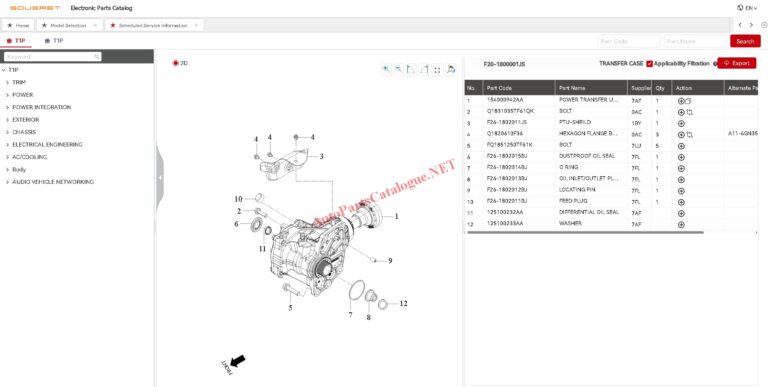Add the PTU-SHIELD part with plus icon
This screenshot has height=387, width=768.
click(x=681, y=123)
